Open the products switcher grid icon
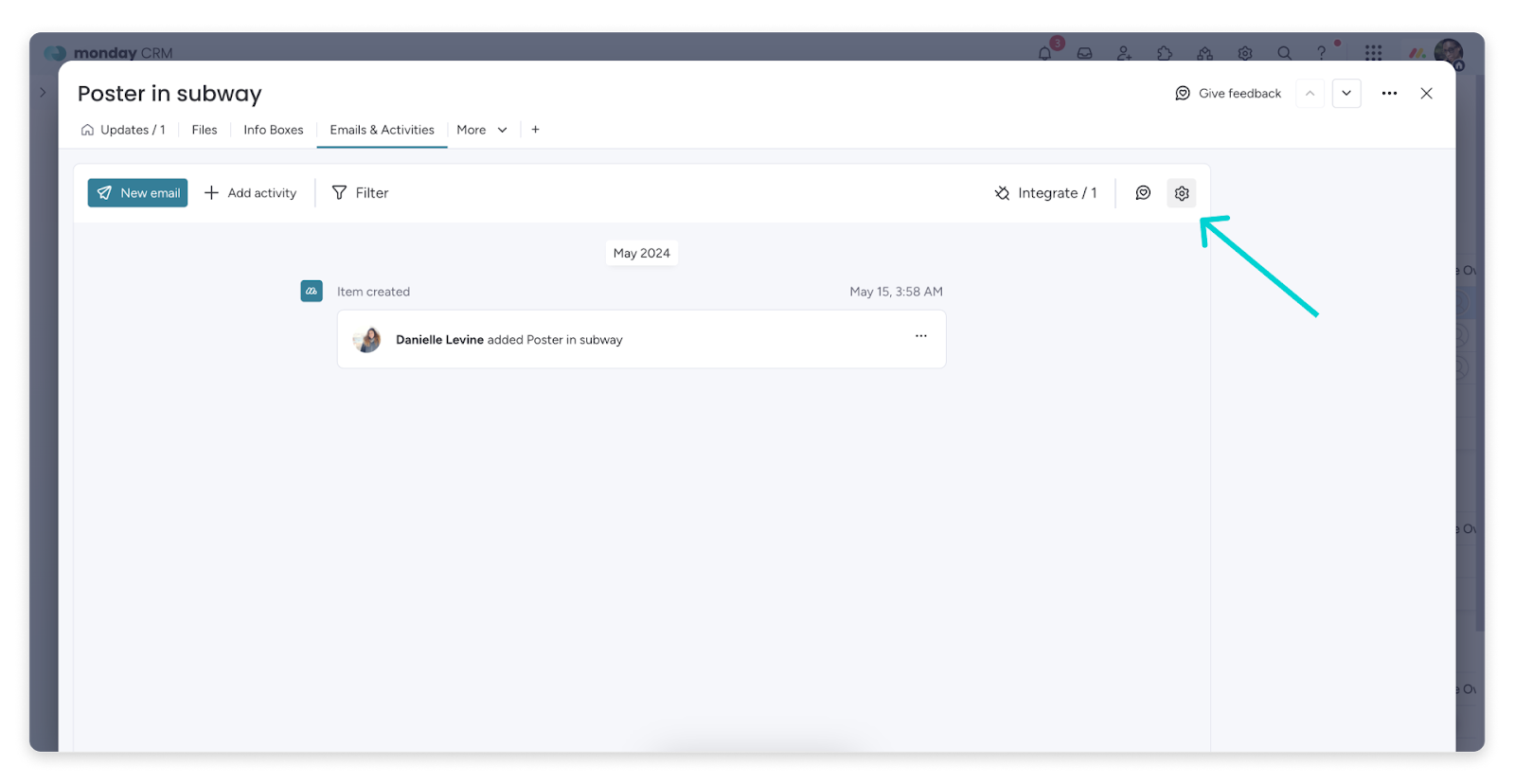 1373,53
